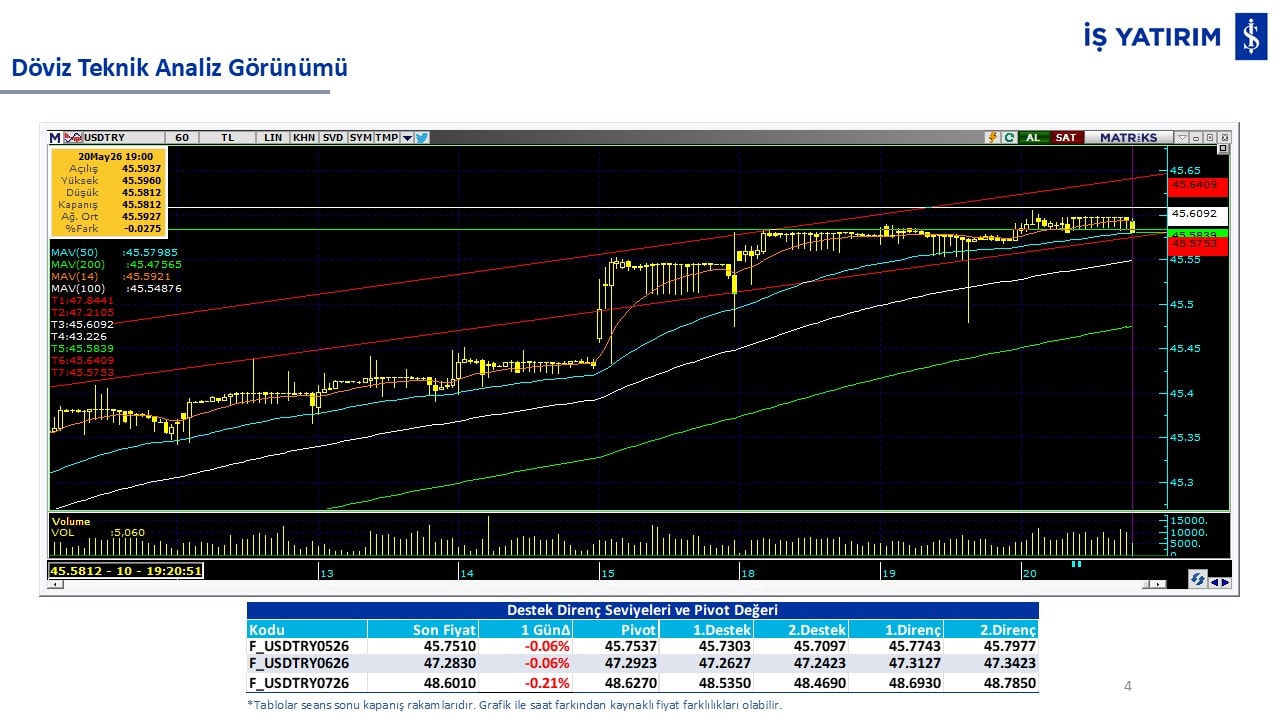The height and width of the screenshot is (720, 1280).
Task: Click the horizontal scrollbar under the chart
Action: tap(607, 584)
